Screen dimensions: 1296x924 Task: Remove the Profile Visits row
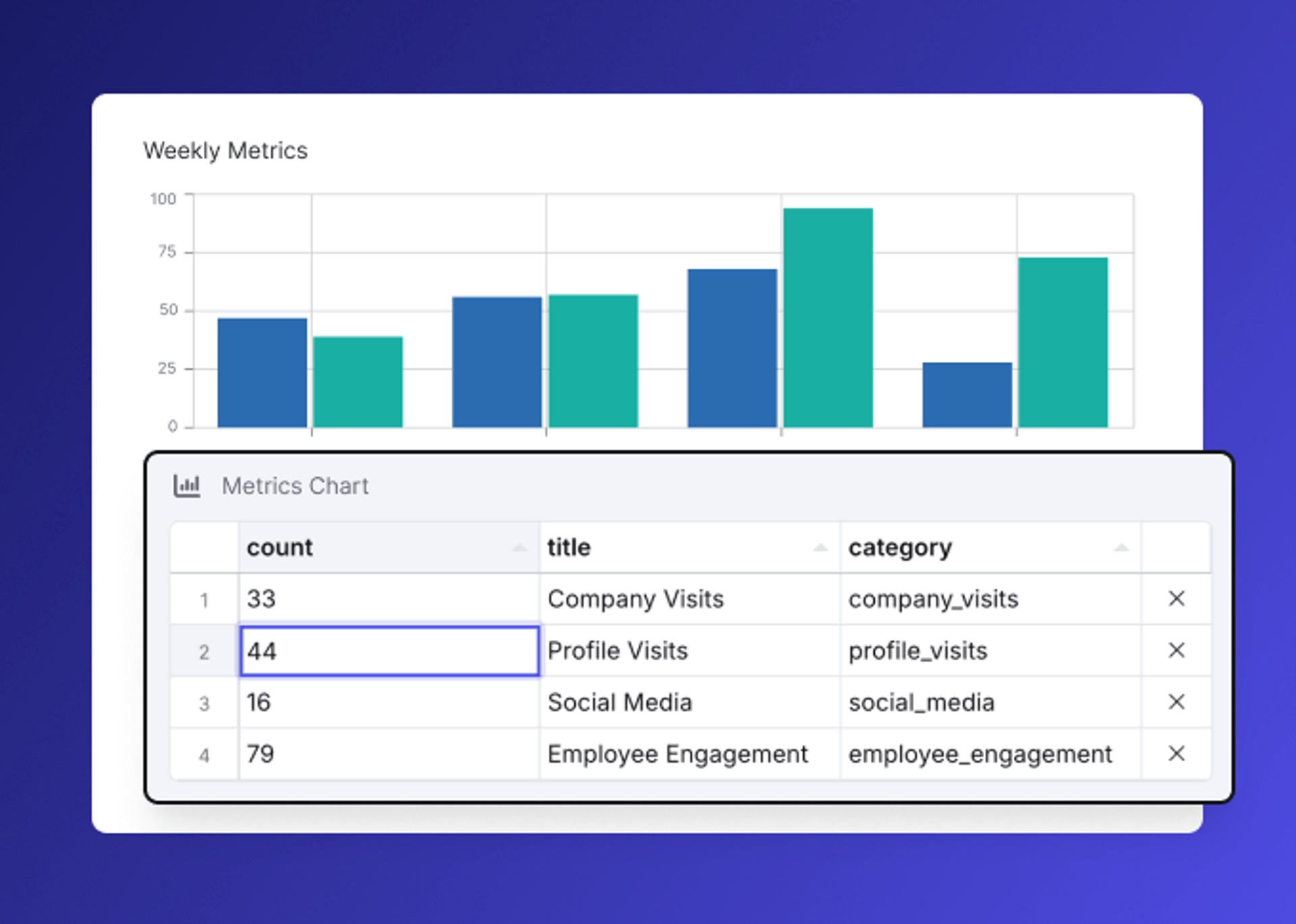click(1176, 651)
